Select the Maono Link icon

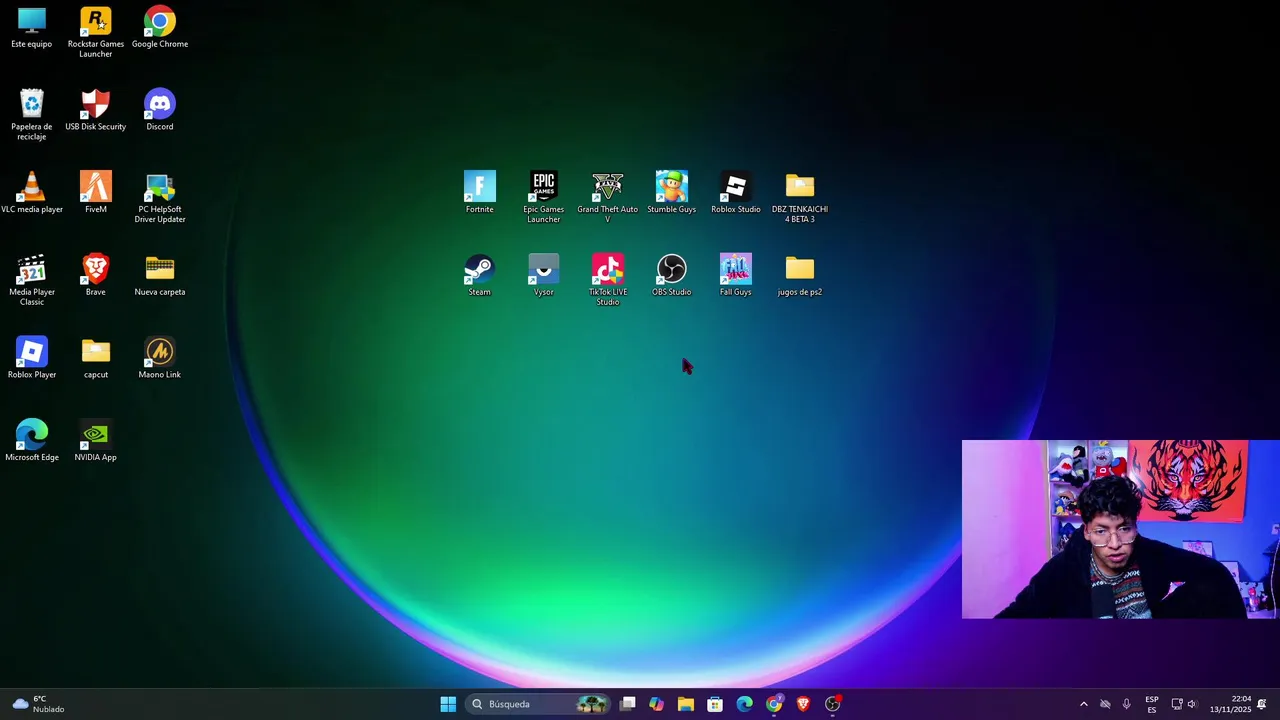[x=160, y=358]
